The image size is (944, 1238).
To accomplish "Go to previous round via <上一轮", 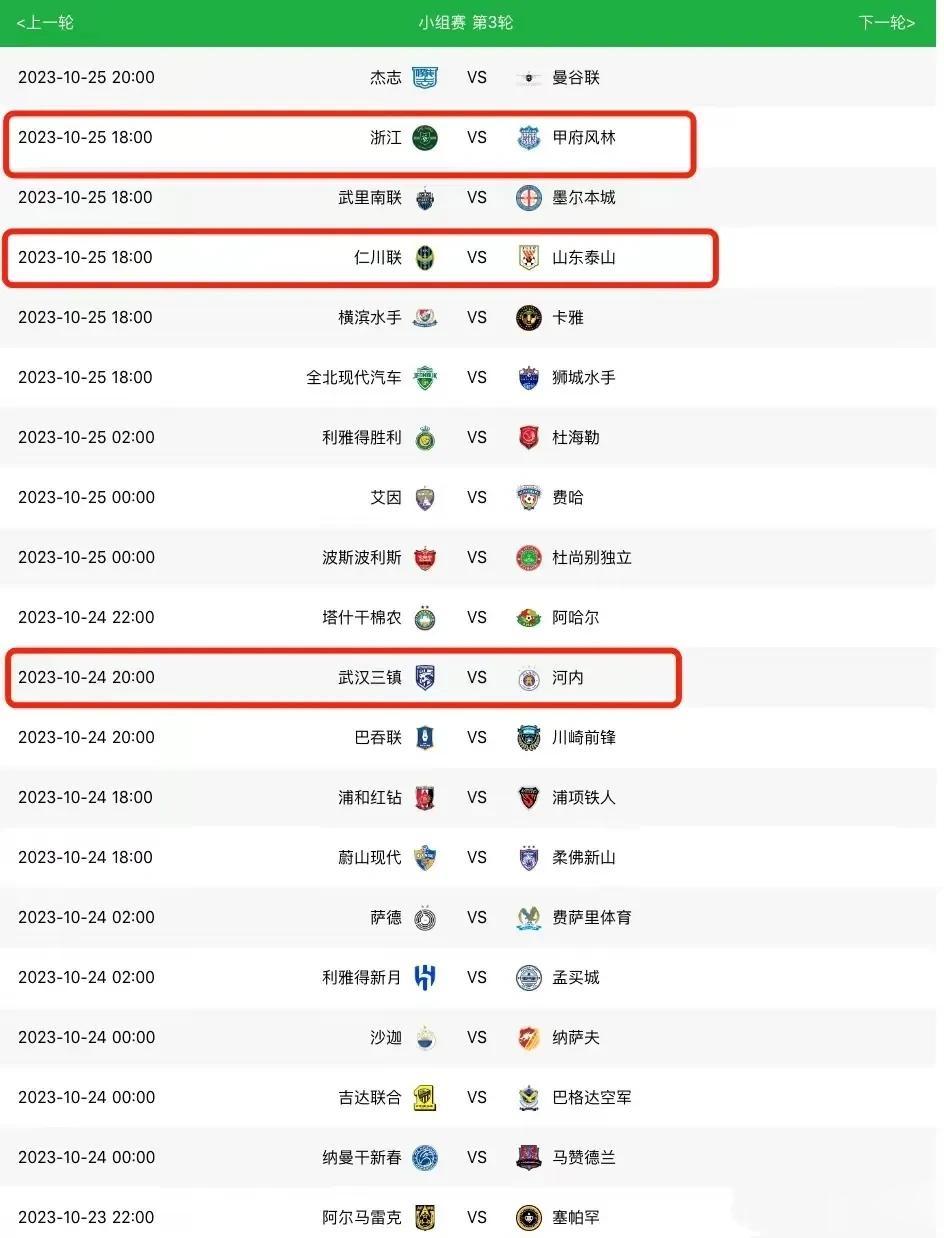I will click(x=46, y=22).
